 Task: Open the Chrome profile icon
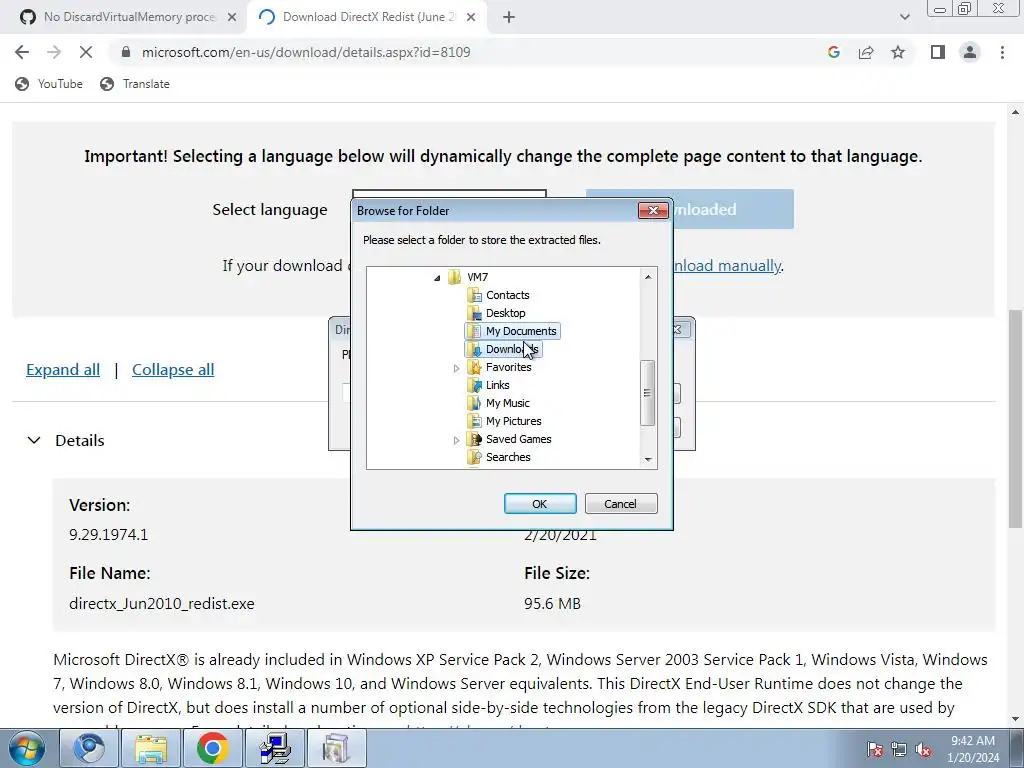pos(970,52)
